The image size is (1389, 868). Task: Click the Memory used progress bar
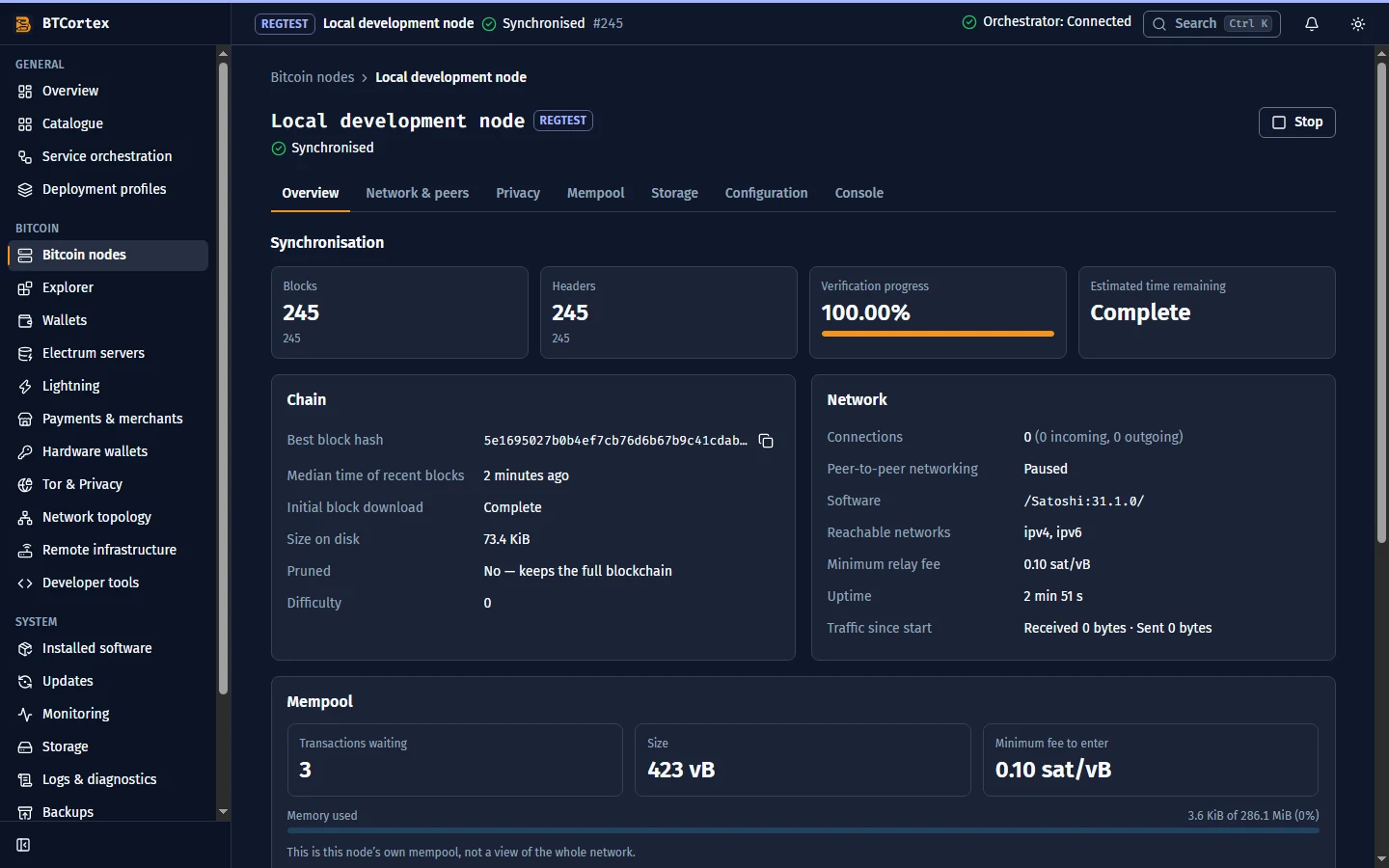click(803, 829)
